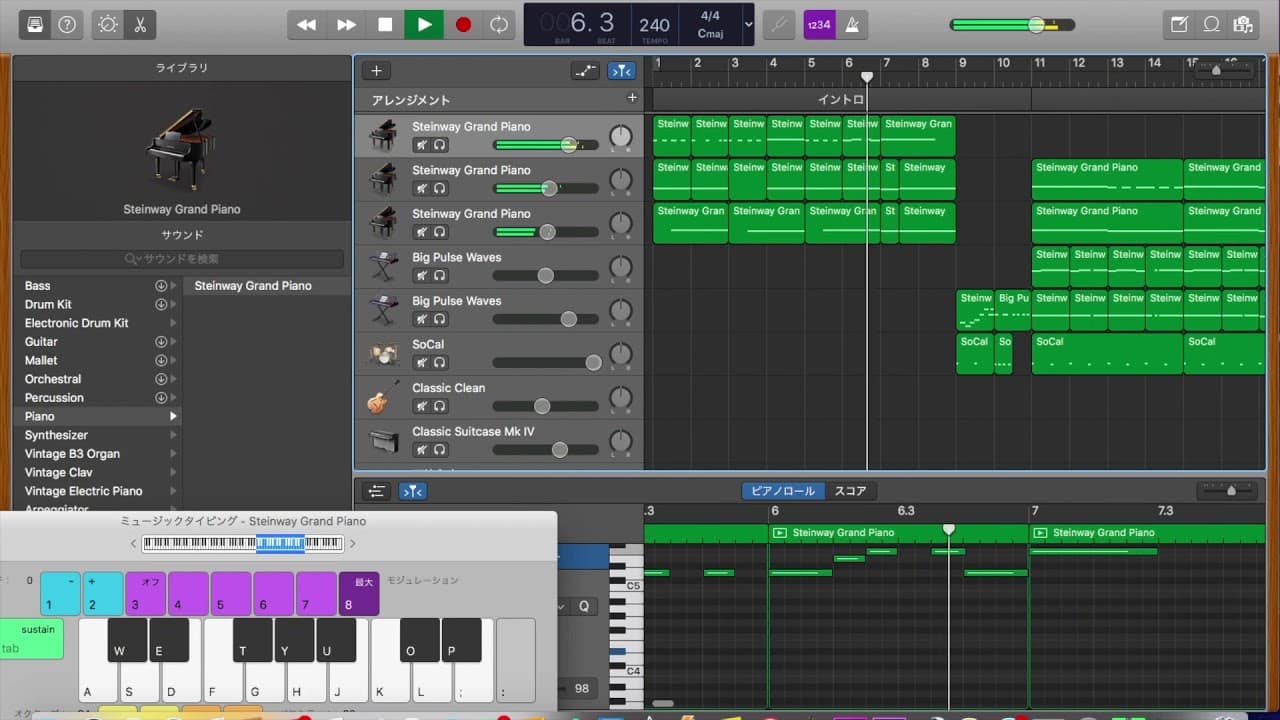Download the Drum Kit sounds via its icon
Image resolution: width=1280 pixels, height=720 pixels.
coord(161,304)
